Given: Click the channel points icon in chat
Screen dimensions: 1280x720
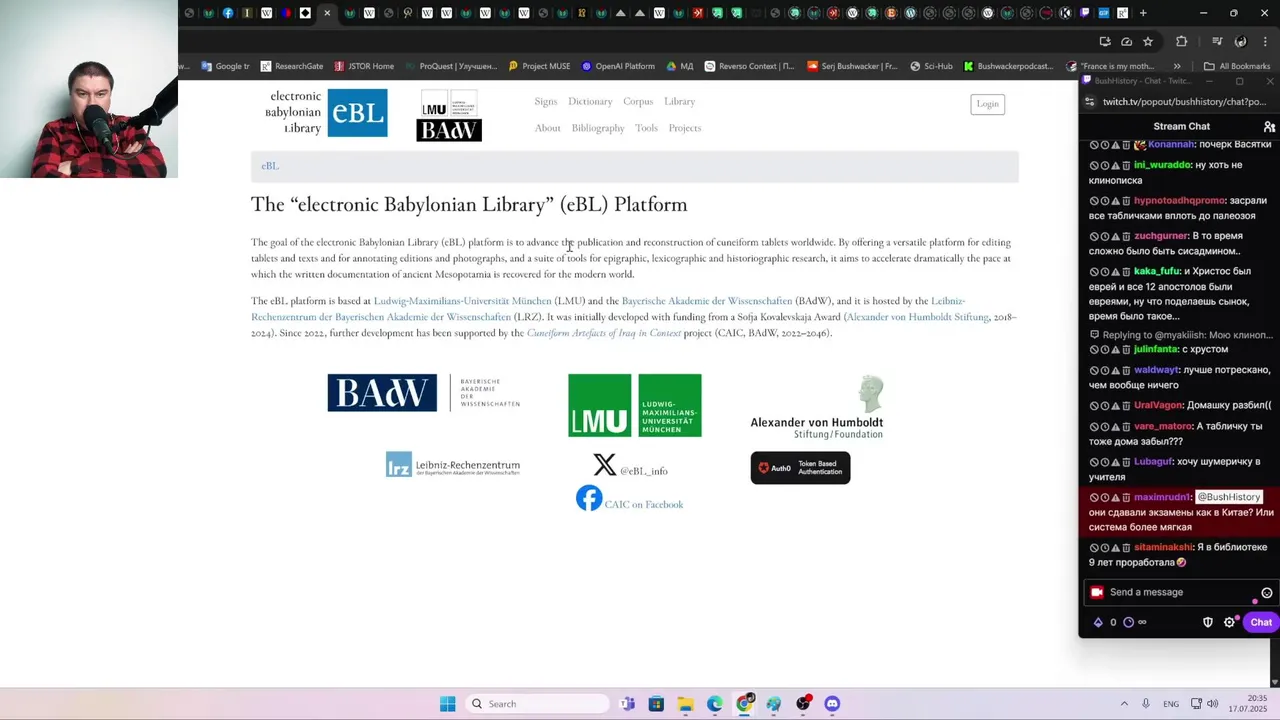Looking at the screenshot, I should [1129, 622].
